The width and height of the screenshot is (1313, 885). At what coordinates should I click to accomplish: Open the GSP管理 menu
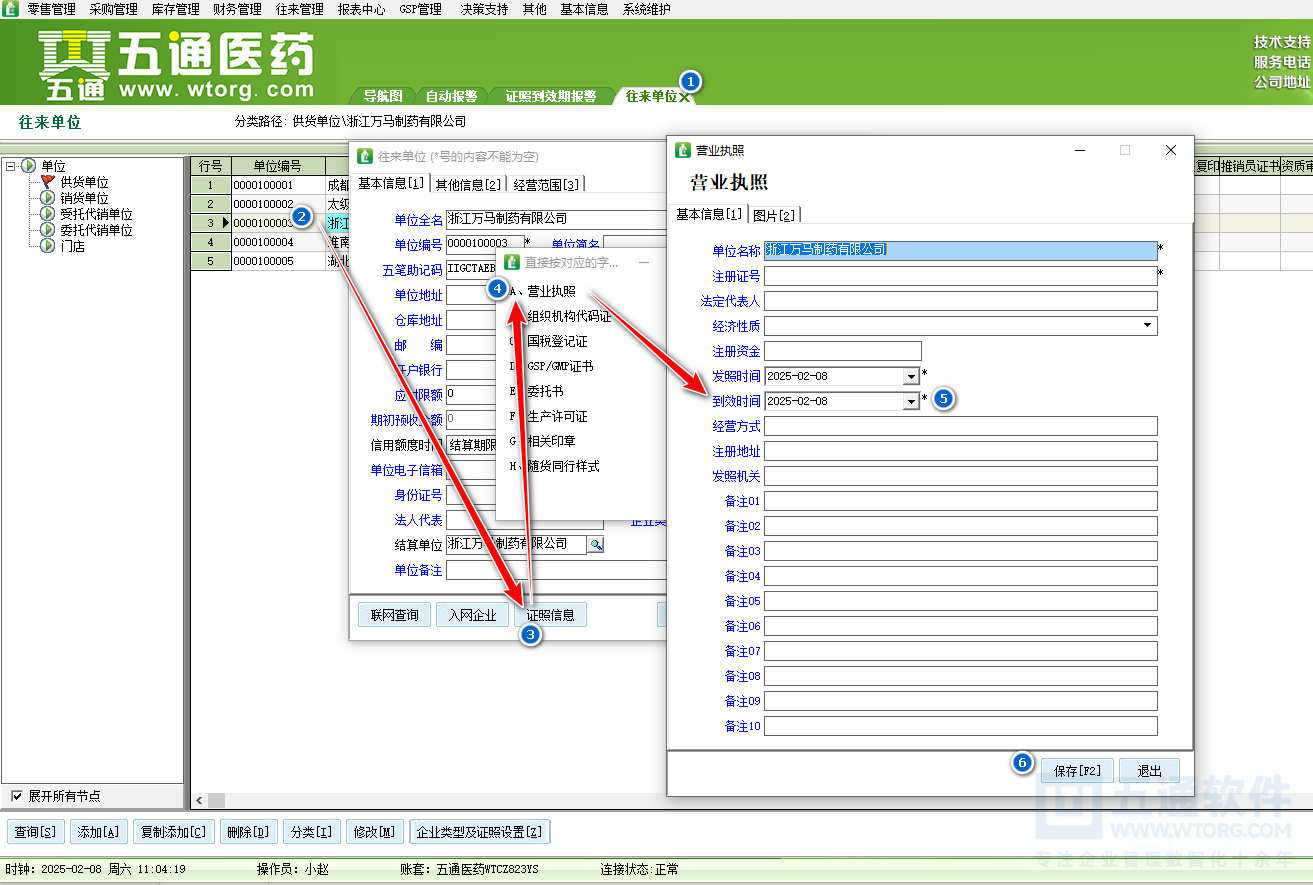tap(421, 9)
